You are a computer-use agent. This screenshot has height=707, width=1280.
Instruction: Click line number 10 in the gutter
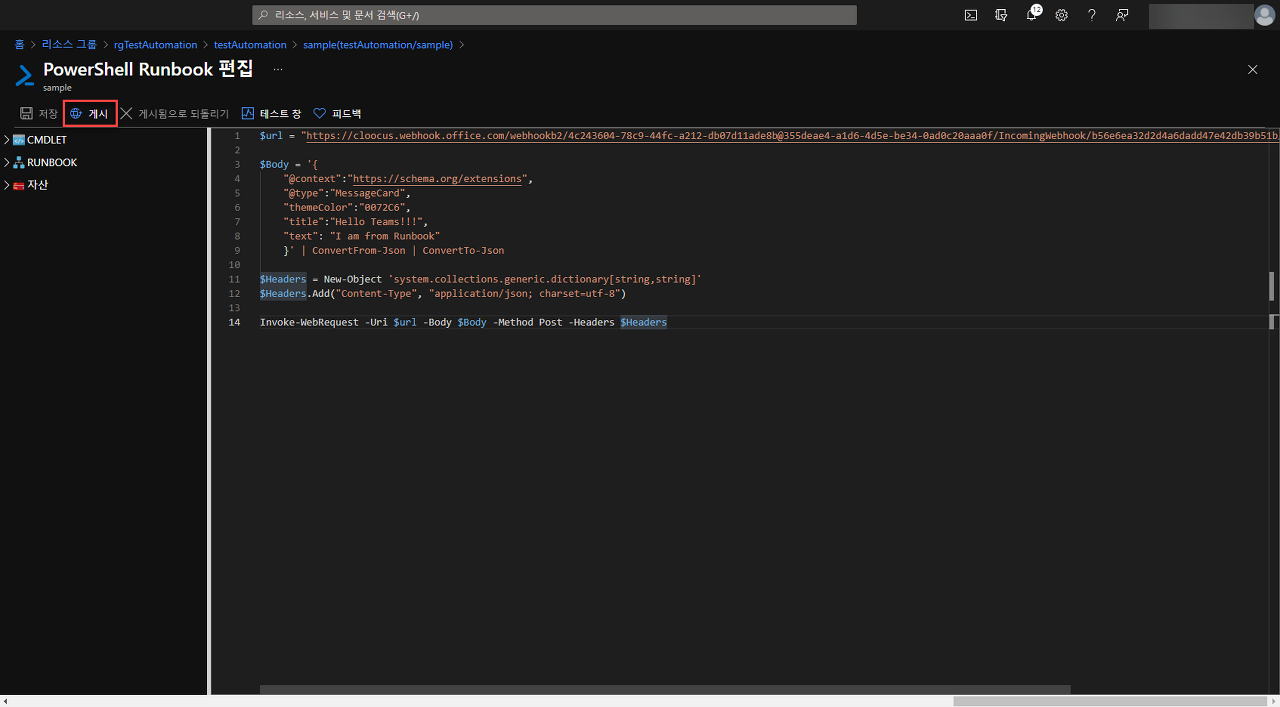235,265
